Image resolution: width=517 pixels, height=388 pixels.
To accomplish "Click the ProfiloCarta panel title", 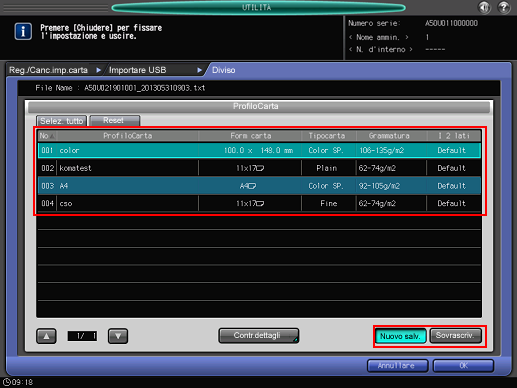I will (256, 106).
